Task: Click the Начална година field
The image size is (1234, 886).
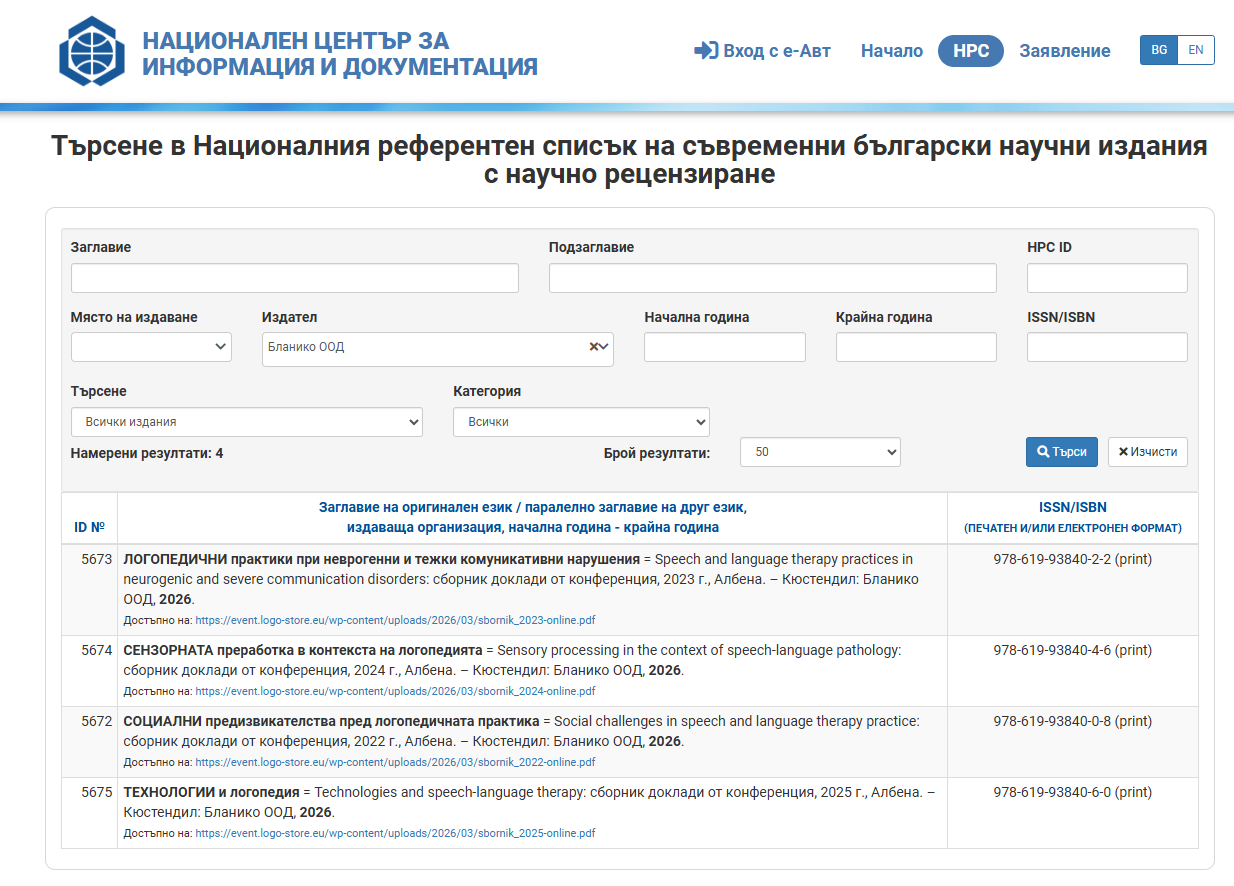Action: [x=725, y=347]
